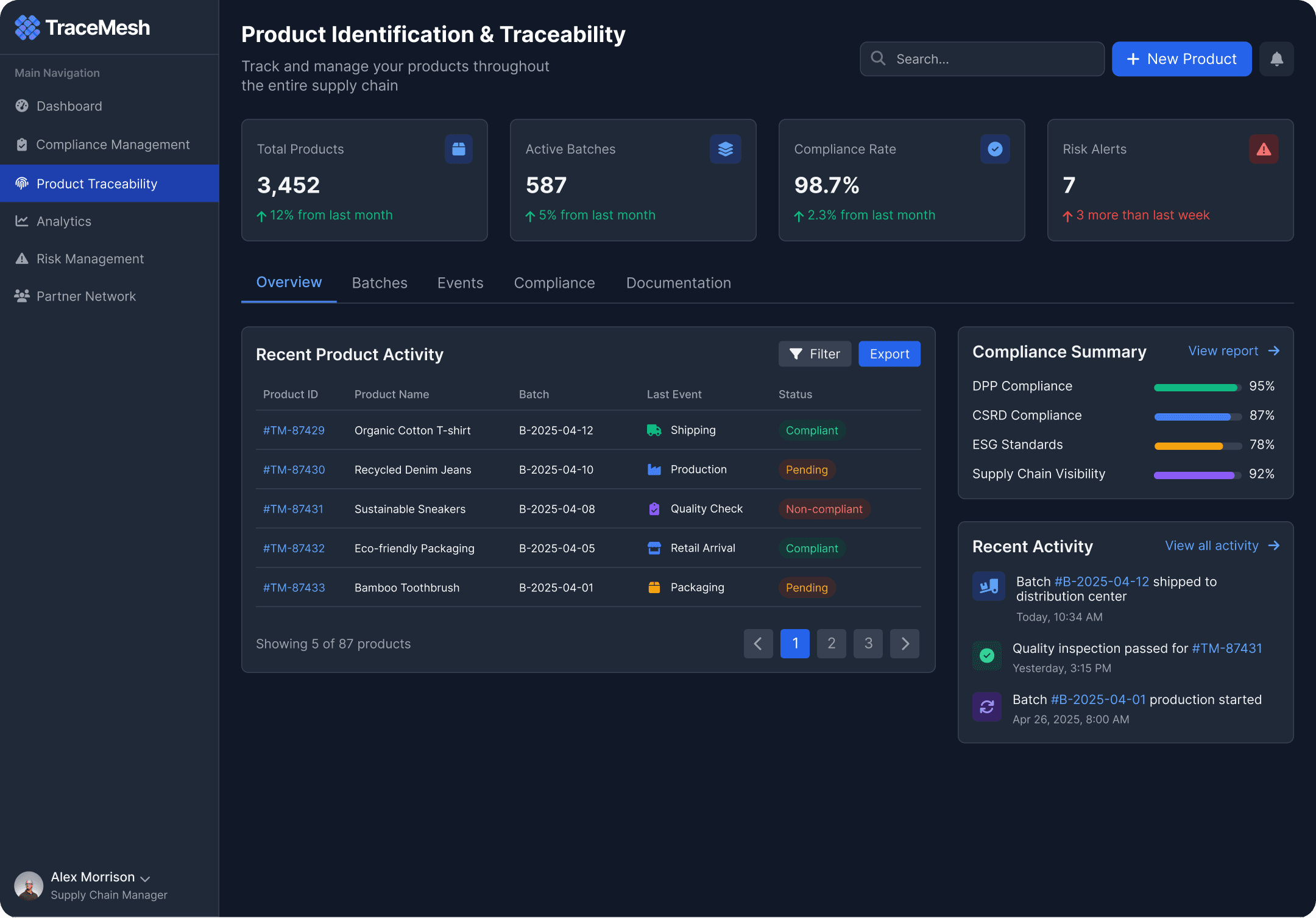
Task: Click the Partner Network people icon
Action: 22,296
